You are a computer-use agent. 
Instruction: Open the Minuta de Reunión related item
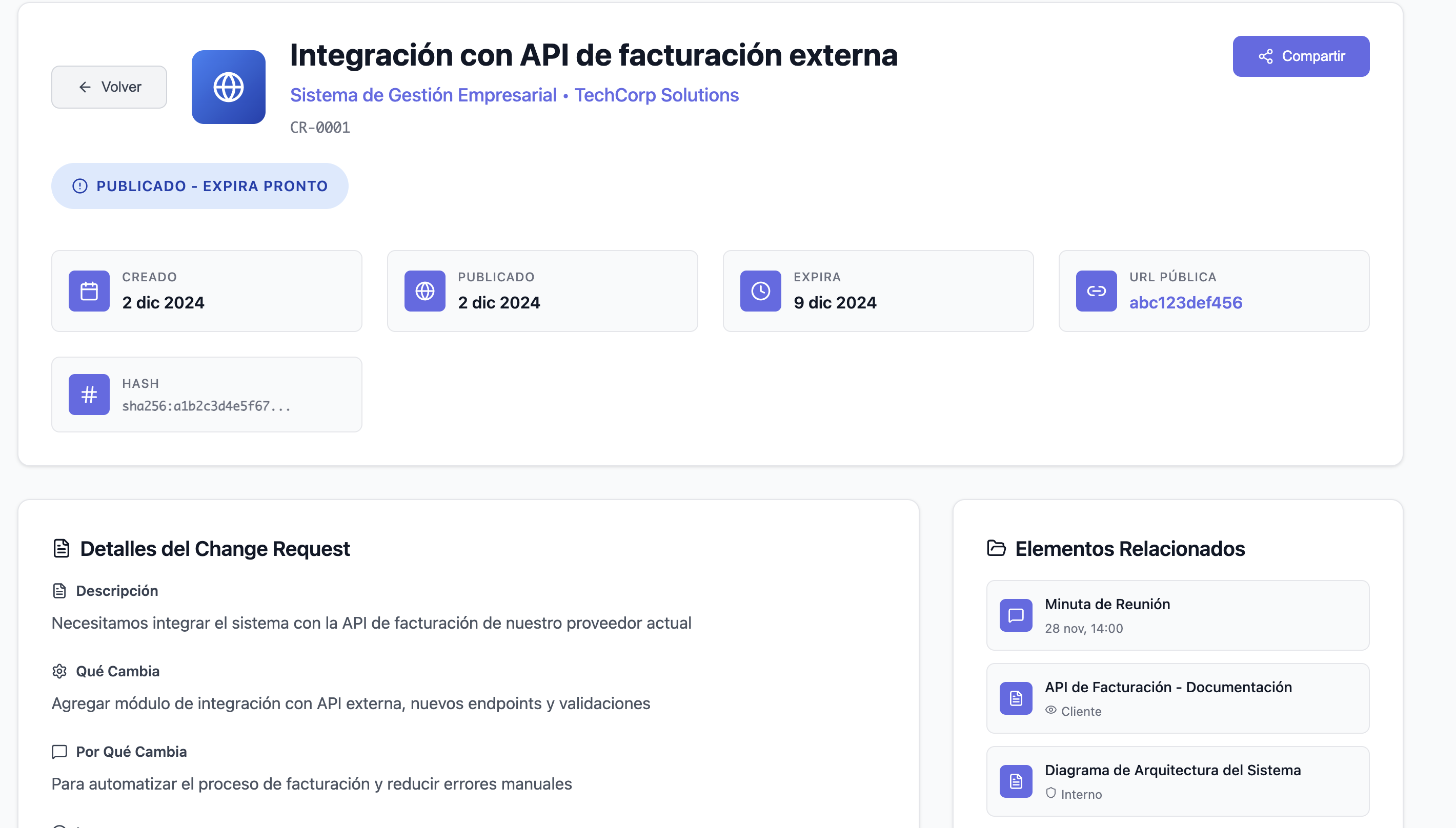[x=1107, y=604]
